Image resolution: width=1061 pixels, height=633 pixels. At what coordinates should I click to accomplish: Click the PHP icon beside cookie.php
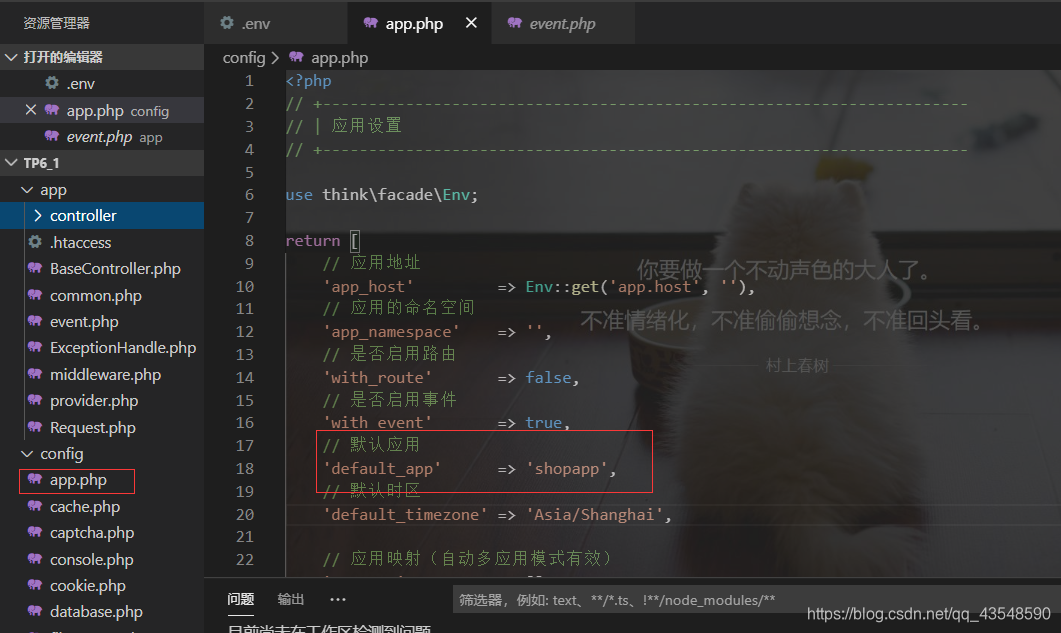(x=35, y=585)
